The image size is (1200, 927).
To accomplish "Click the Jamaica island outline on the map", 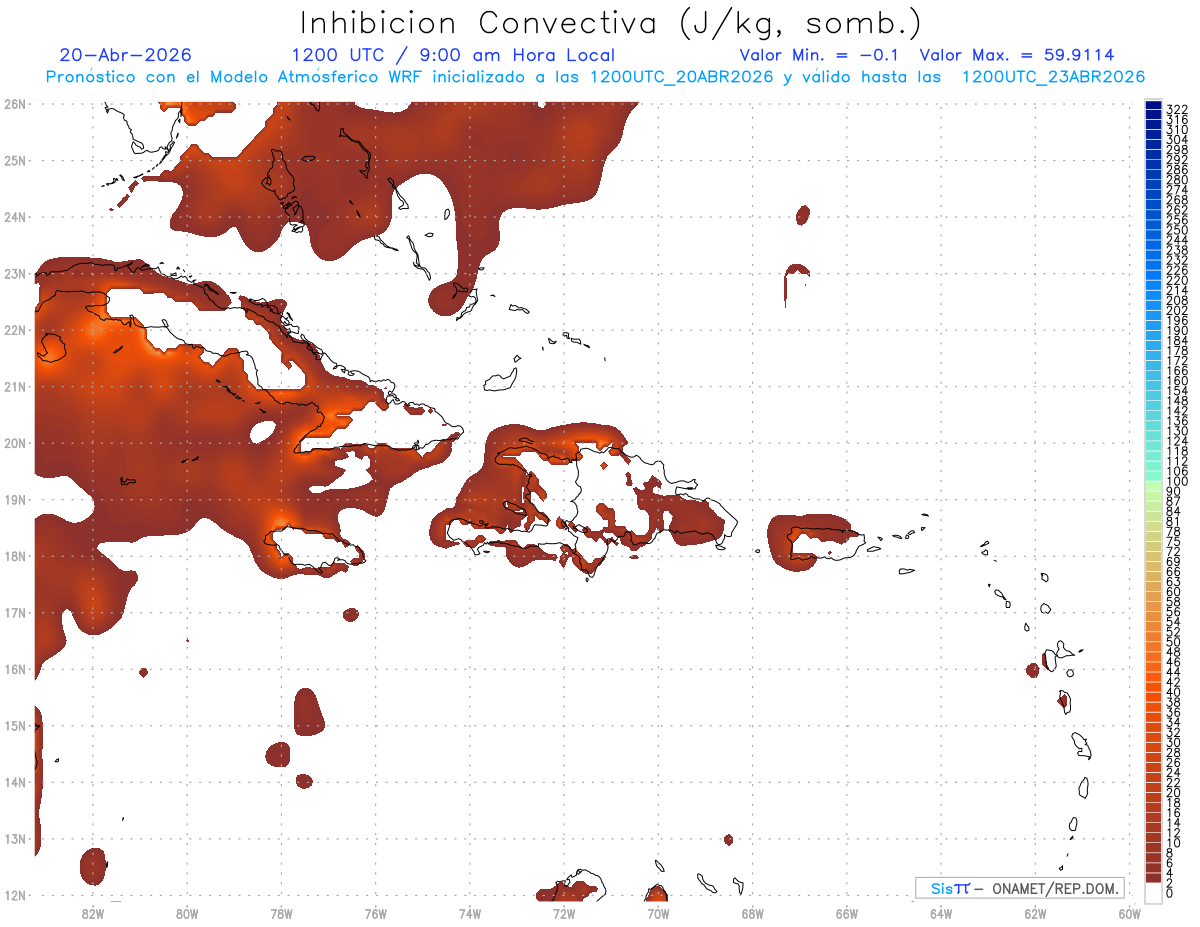I will pyautogui.click(x=315, y=549).
